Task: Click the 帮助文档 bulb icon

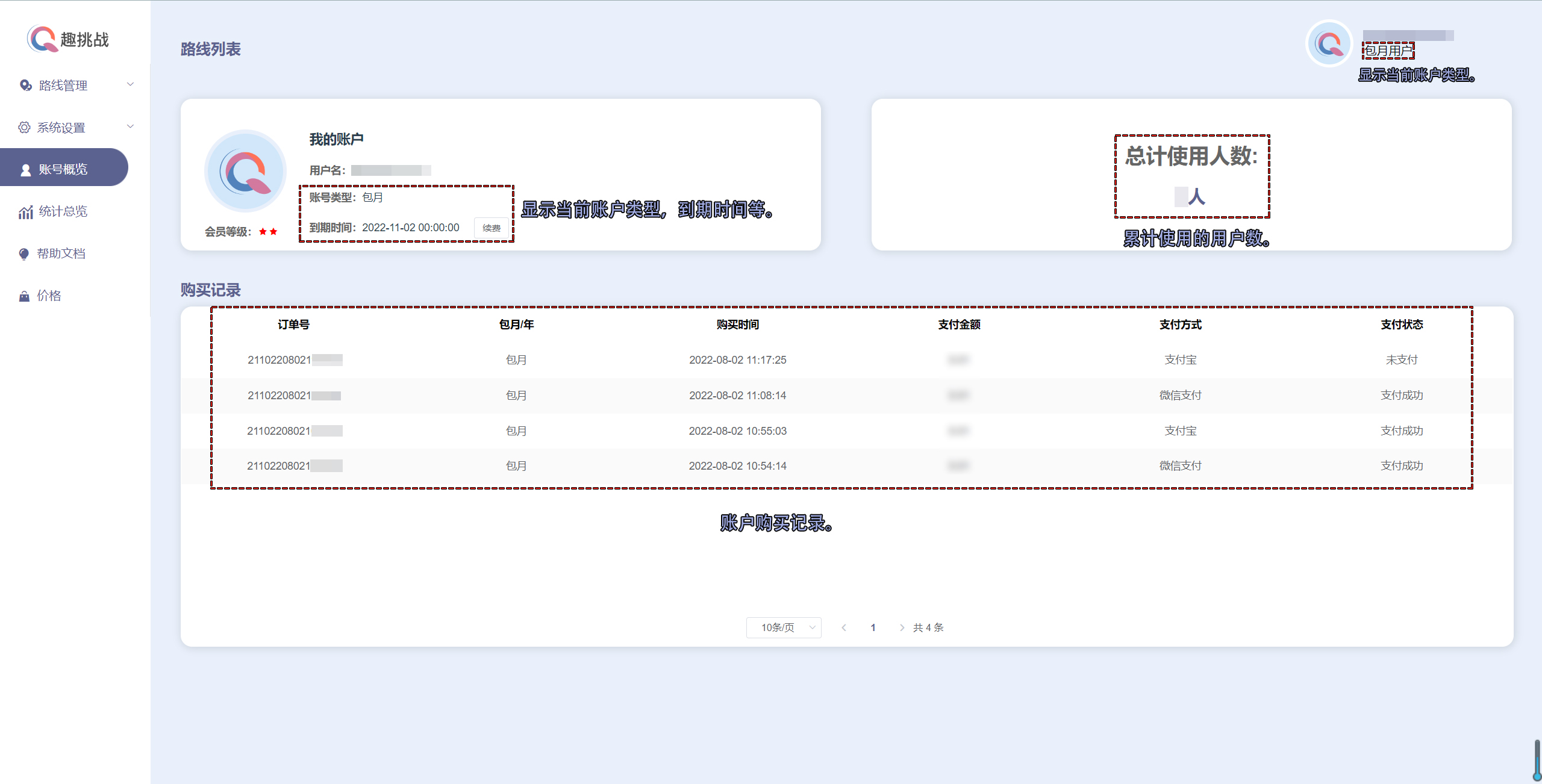Action: [24, 254]
